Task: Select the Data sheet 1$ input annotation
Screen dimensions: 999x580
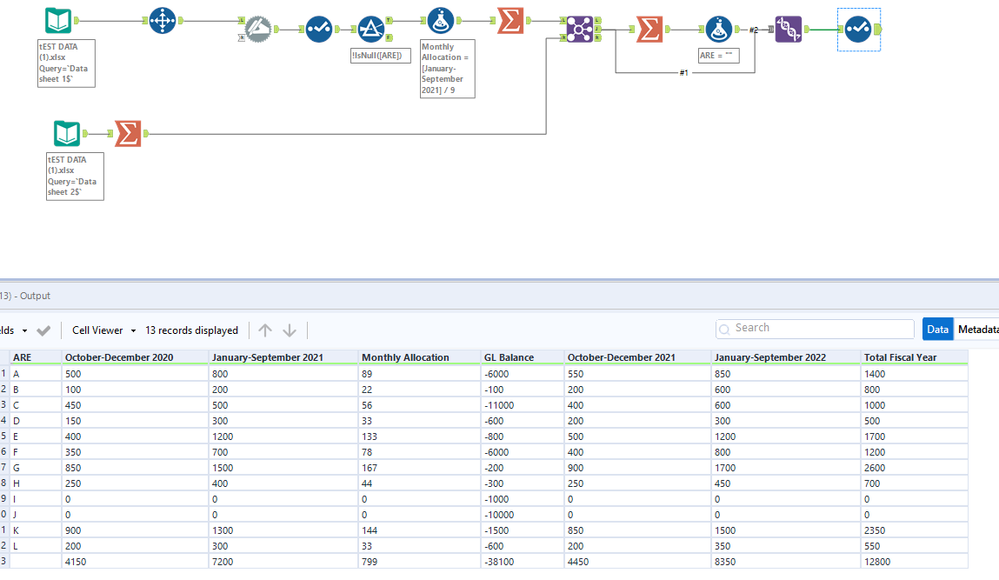Action: tap(66, 63)
